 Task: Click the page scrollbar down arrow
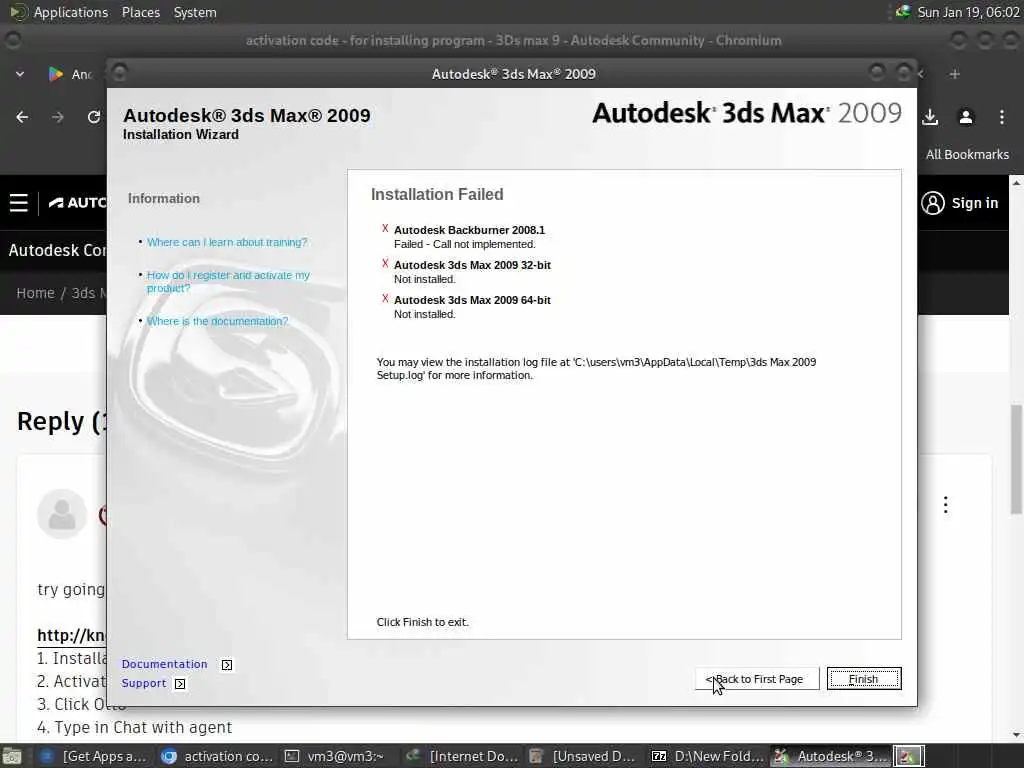1016,735
